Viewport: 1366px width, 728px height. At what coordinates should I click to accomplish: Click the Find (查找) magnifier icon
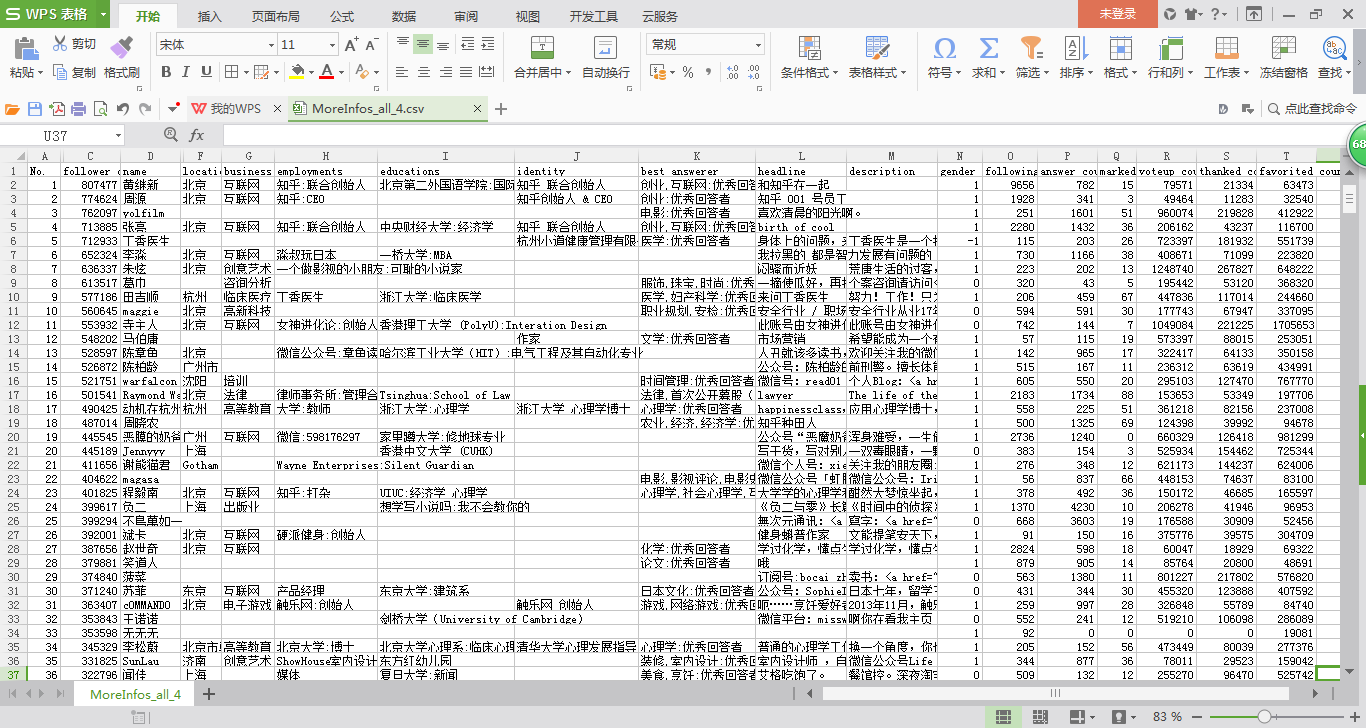1334,47
